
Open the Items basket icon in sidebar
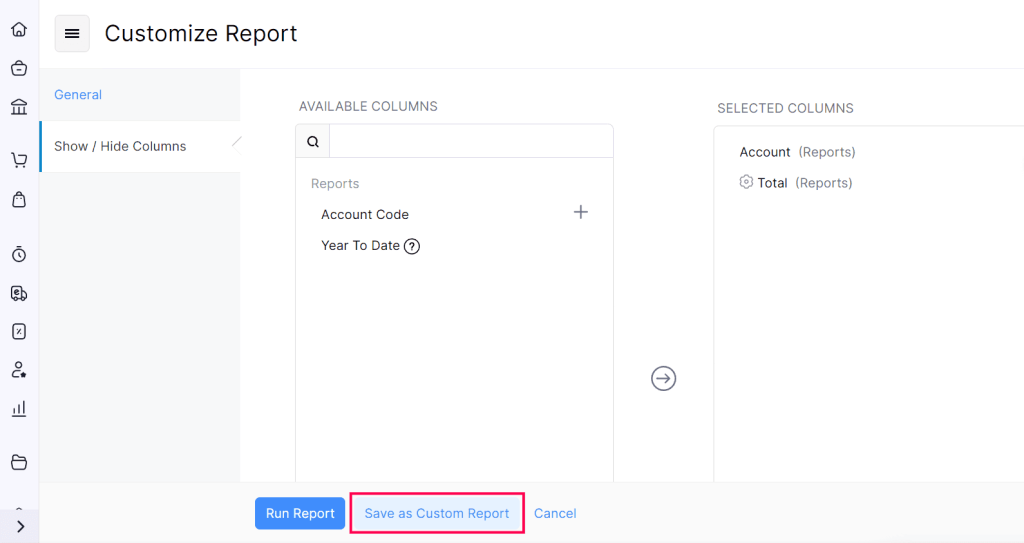(x=19, y=68)
